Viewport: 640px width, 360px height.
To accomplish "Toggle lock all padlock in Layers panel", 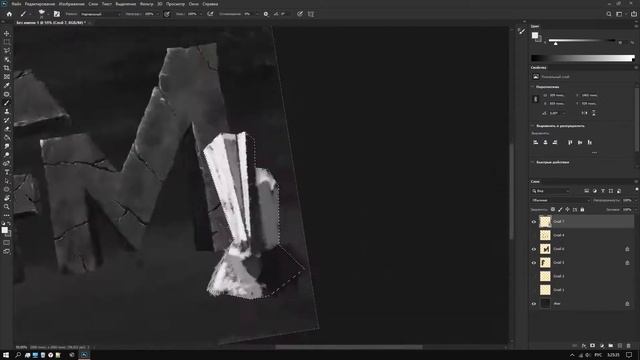I will (582, 209).
